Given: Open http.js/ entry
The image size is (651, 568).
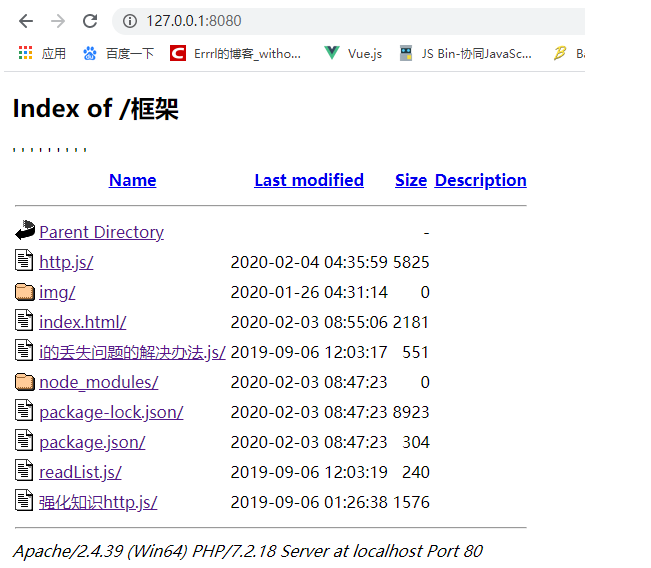Looking at the screenshot, I should (x=66, y=262).
